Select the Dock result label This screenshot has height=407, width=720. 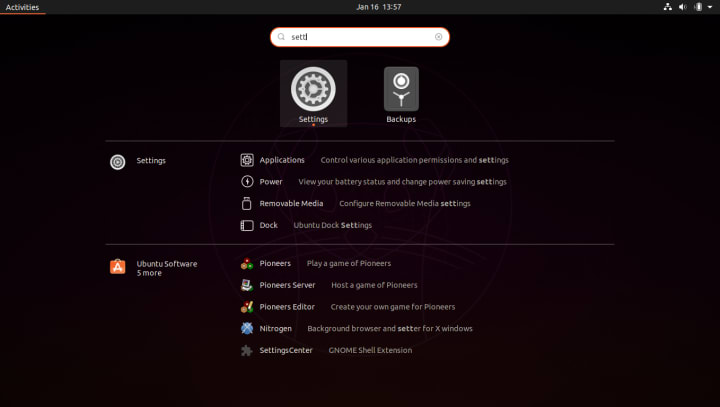(x=269, y=225)
